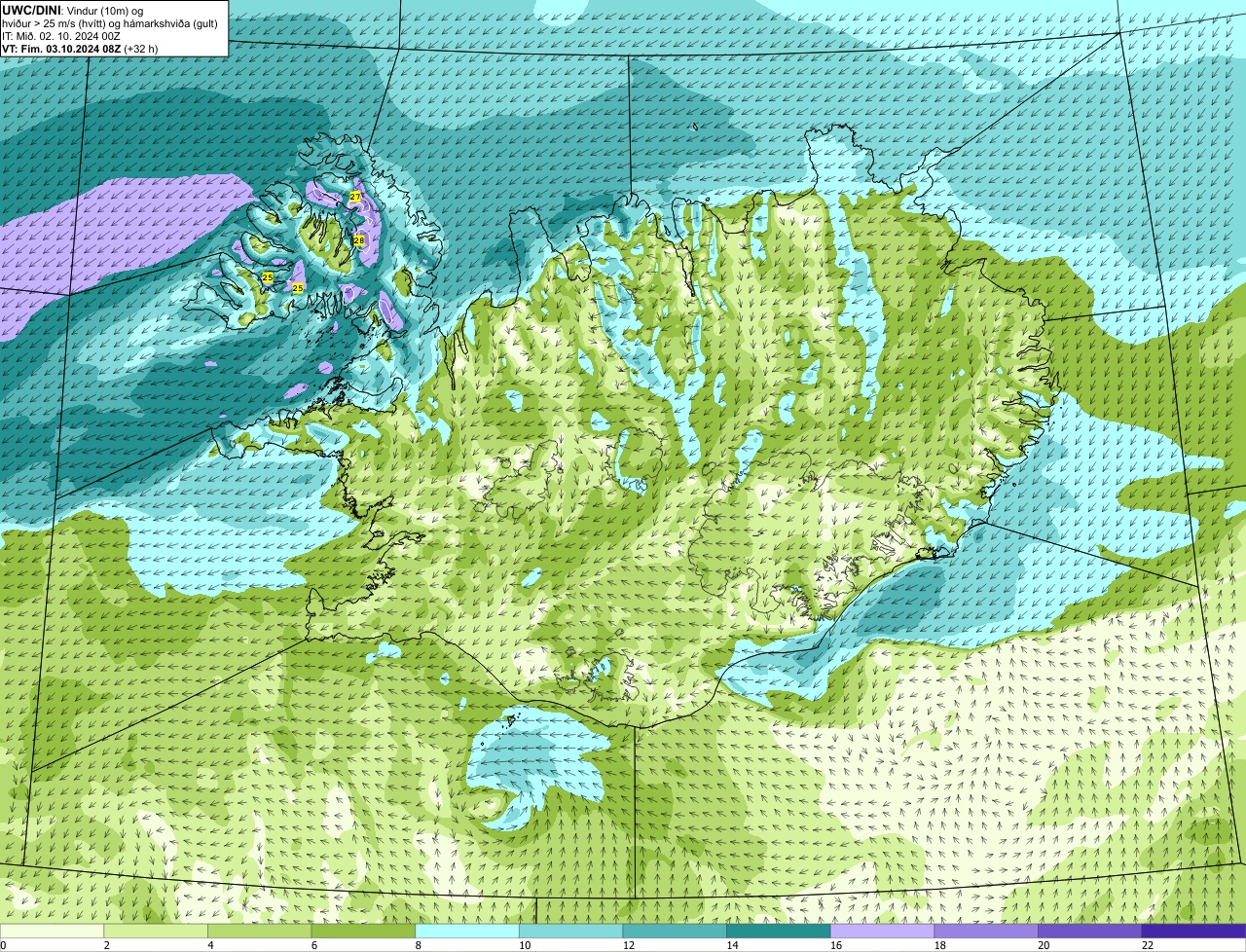Viewport: 1246px width, 952px height.
Task: Select the 14–16 m/s dark teal legend swatch
Action: [x=778, y=932]
